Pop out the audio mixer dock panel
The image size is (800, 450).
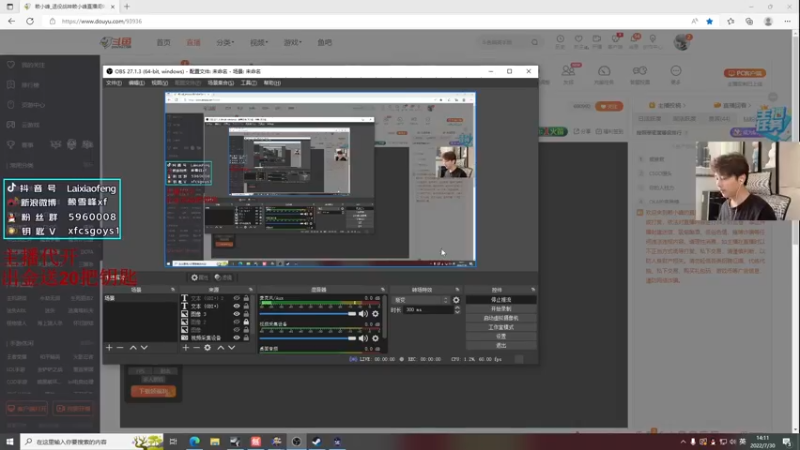[383, 290]
